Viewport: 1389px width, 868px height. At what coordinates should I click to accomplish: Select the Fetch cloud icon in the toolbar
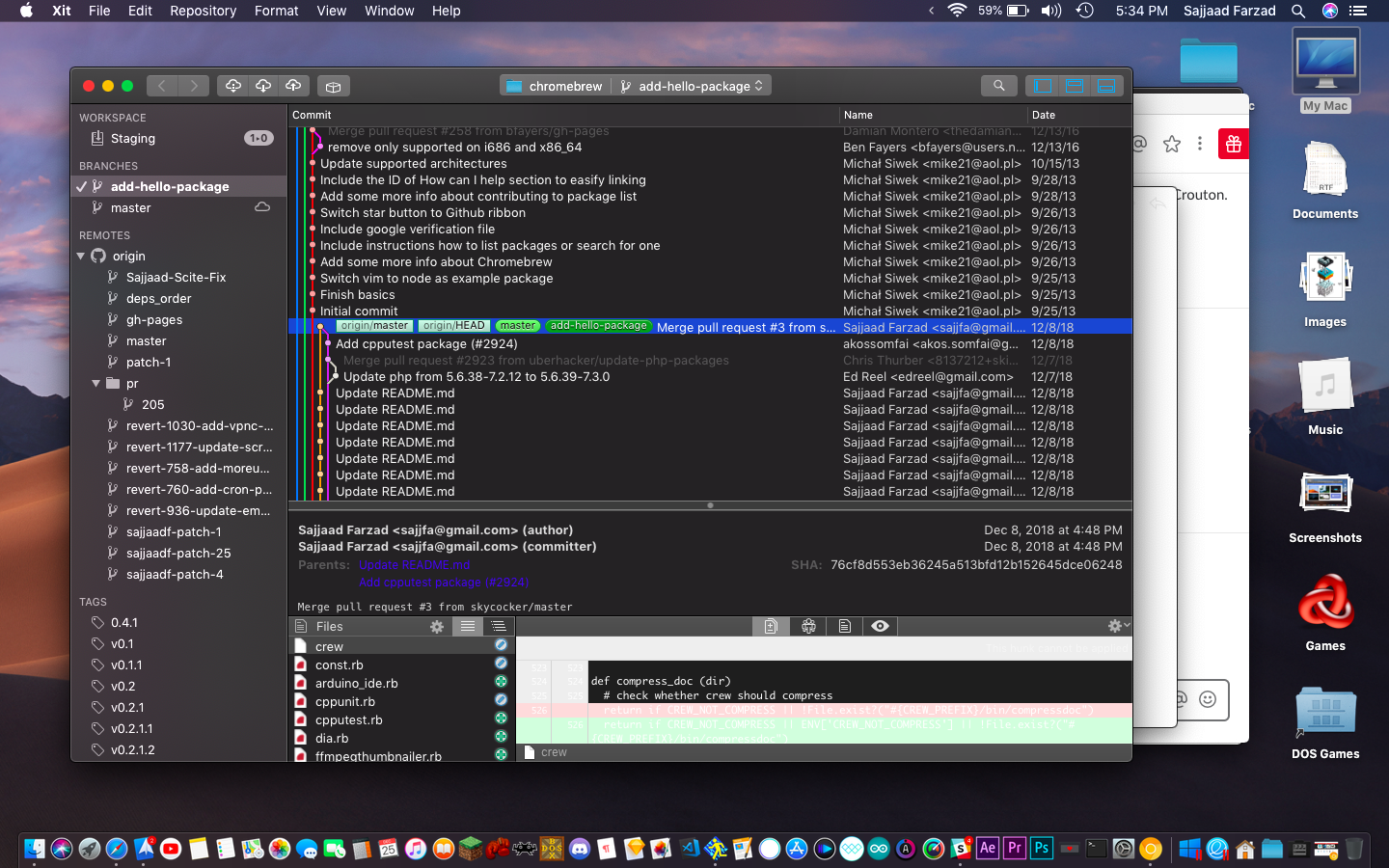(233, 86)
